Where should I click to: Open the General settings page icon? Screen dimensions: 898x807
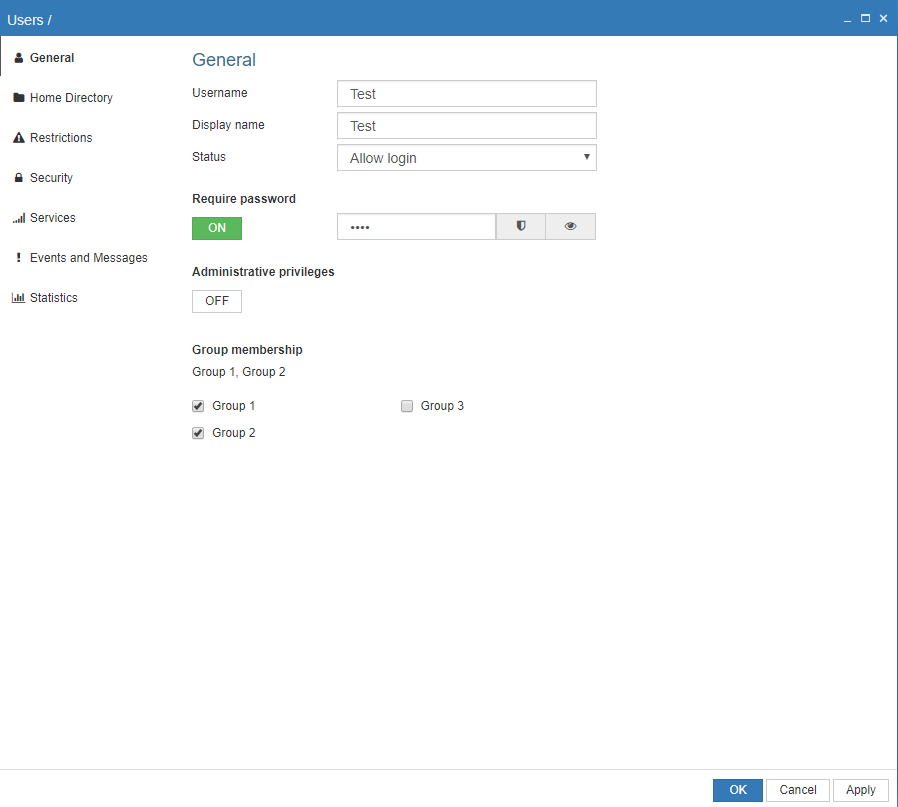pos(18,58)
